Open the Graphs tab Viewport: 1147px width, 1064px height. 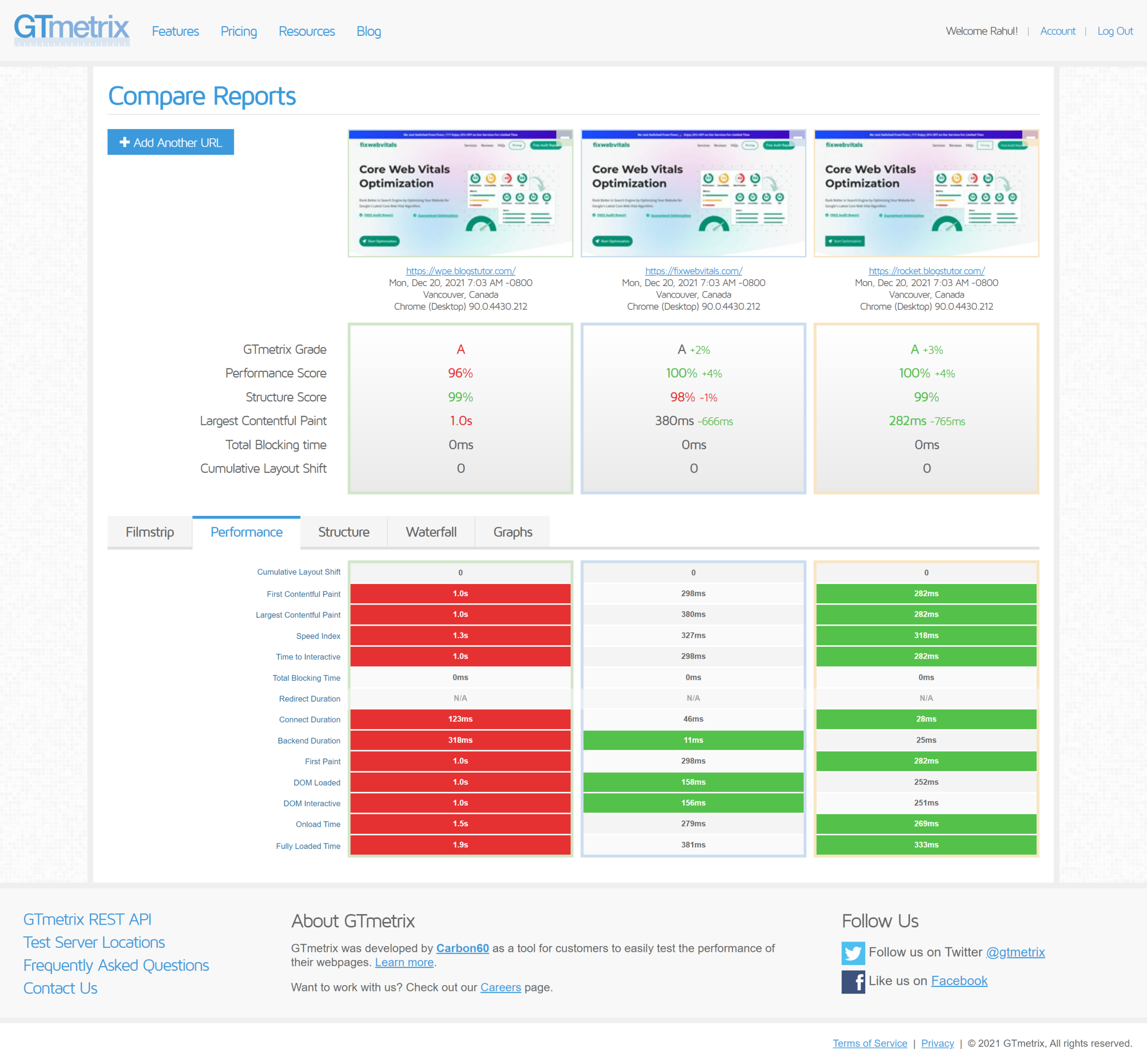(513, 532)
